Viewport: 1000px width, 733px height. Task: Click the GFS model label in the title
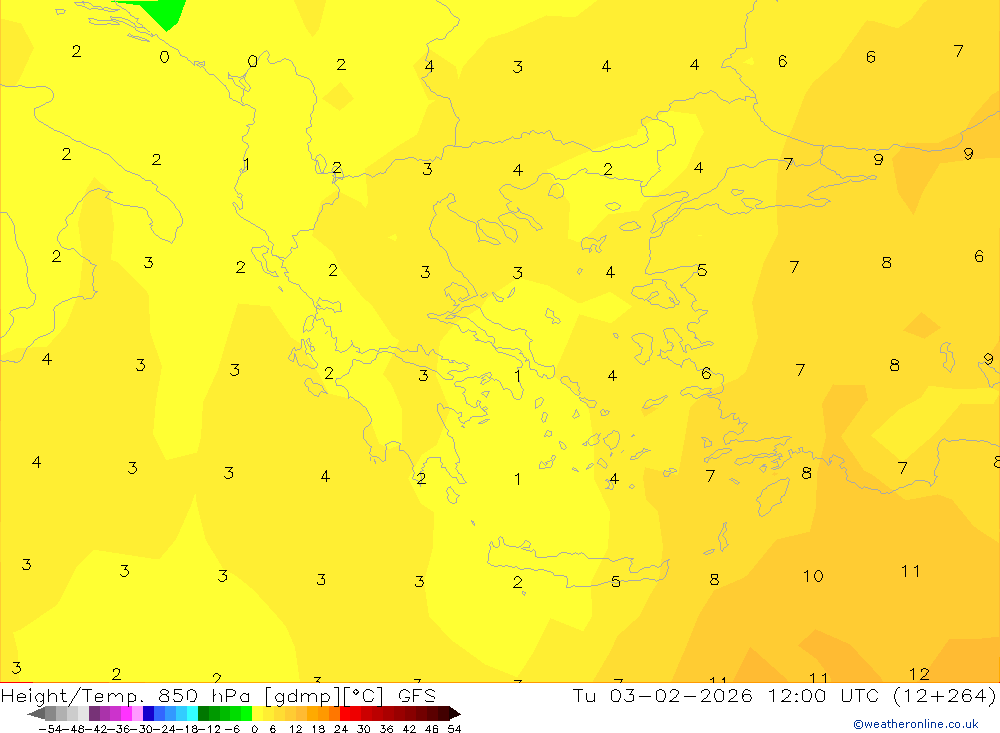417,695
